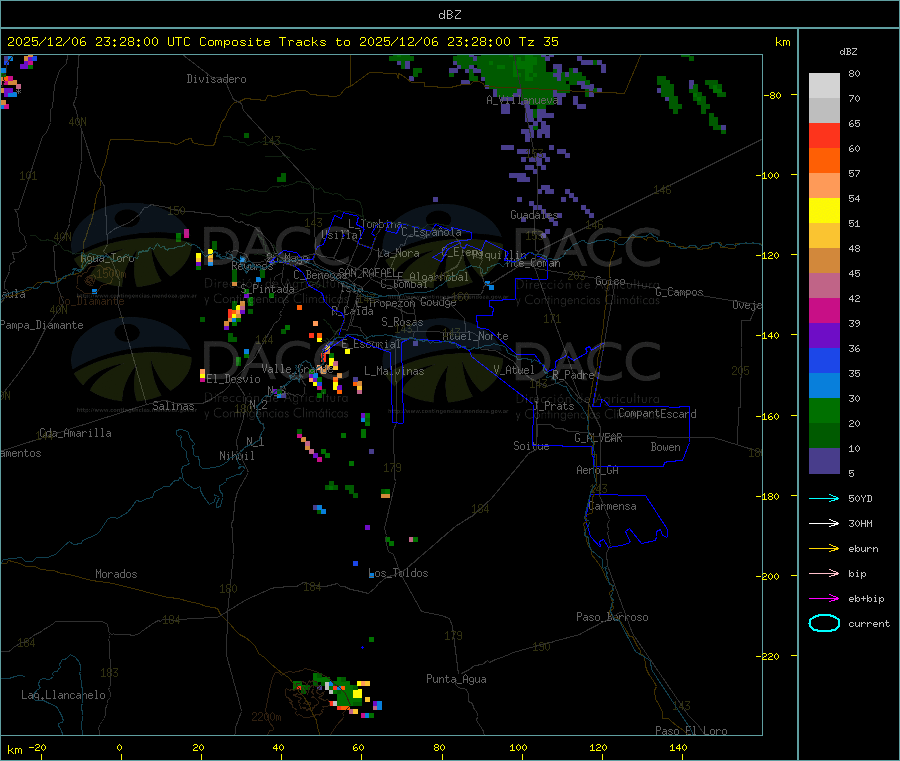
Task: Click the G_ALVEAR map label
Action: tap(598, 438)
